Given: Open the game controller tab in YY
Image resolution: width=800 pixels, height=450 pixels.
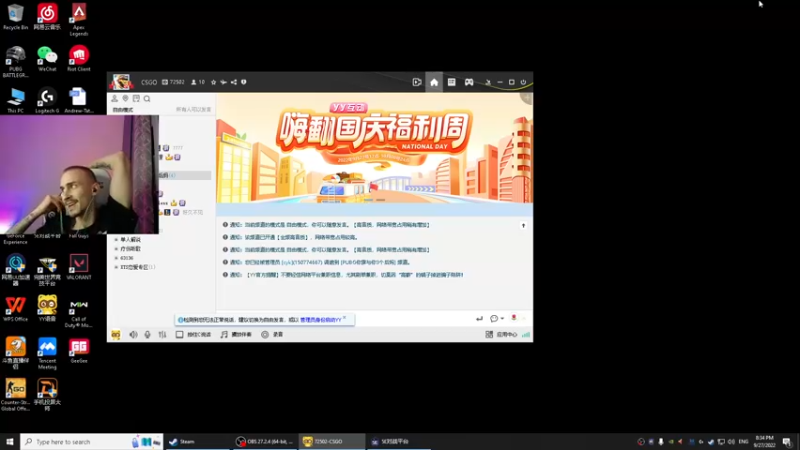Looking at the screenshot, I should (x=469, y=82).
